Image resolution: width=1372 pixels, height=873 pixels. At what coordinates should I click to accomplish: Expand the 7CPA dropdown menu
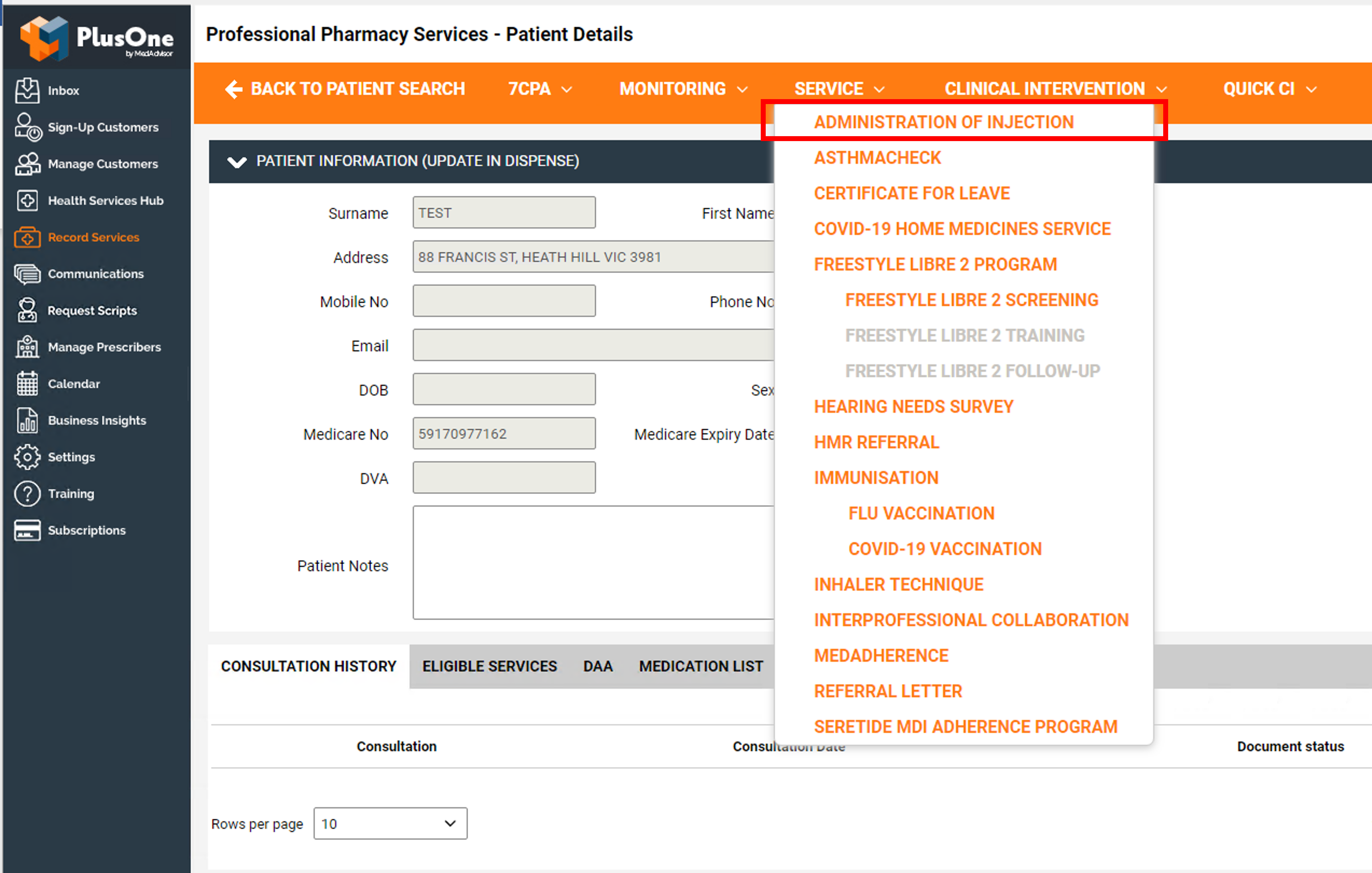[540, 89]
